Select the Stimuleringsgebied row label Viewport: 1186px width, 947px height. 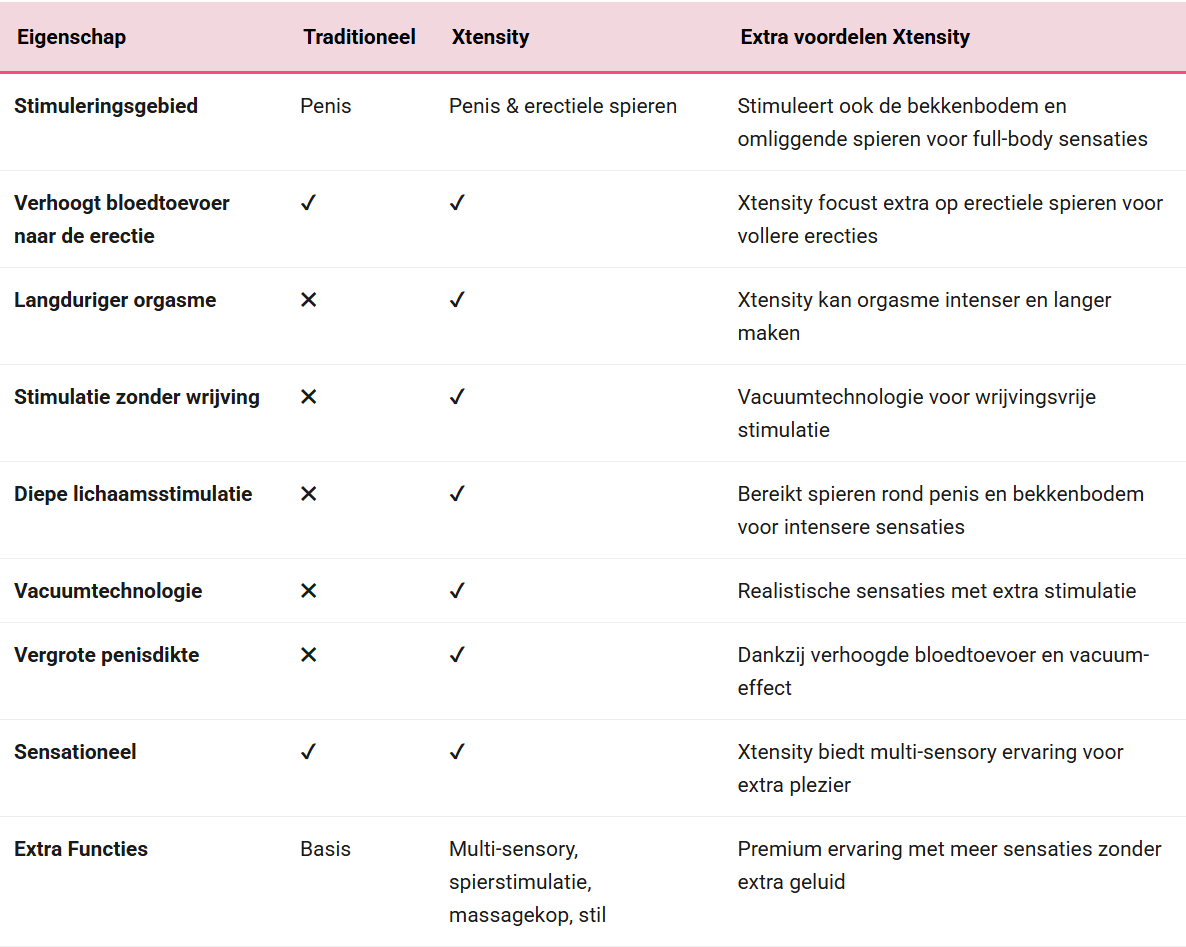(106, 106)
